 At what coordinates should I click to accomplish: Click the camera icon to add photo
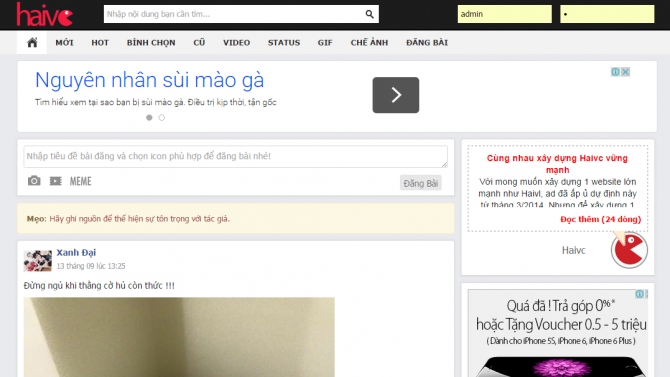pyautogui.click(x=34, y=181)
